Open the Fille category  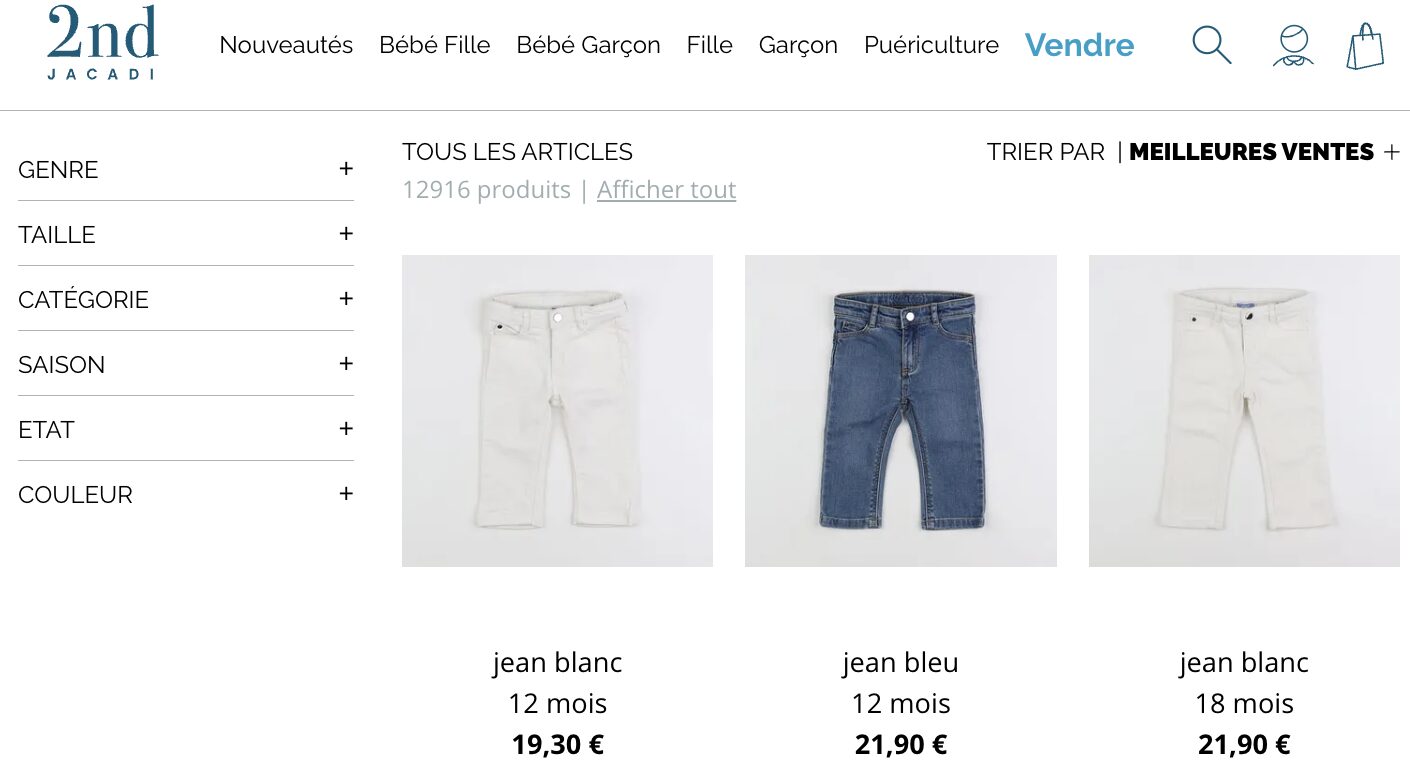click(709, 45)
